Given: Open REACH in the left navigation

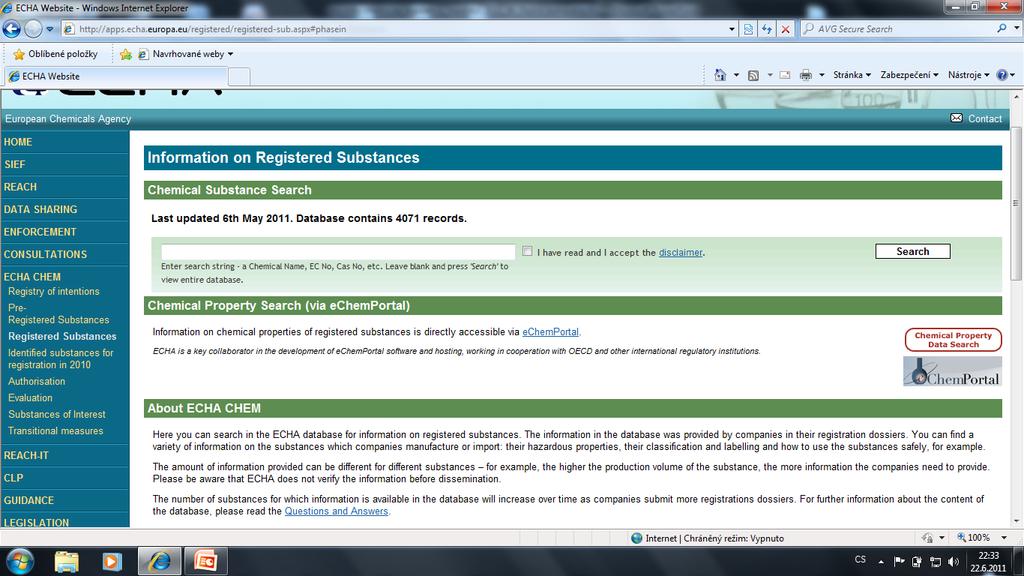Looking at the screenshot, I should pos(20,187).
